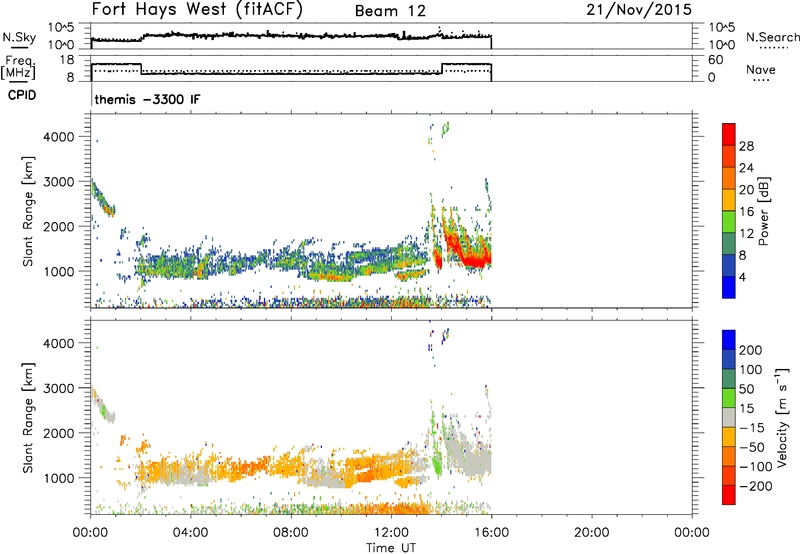Screen dimensions: 800x554
Task: Click the left '10^5' noise axis tick
Action: [x=62, y=28]
